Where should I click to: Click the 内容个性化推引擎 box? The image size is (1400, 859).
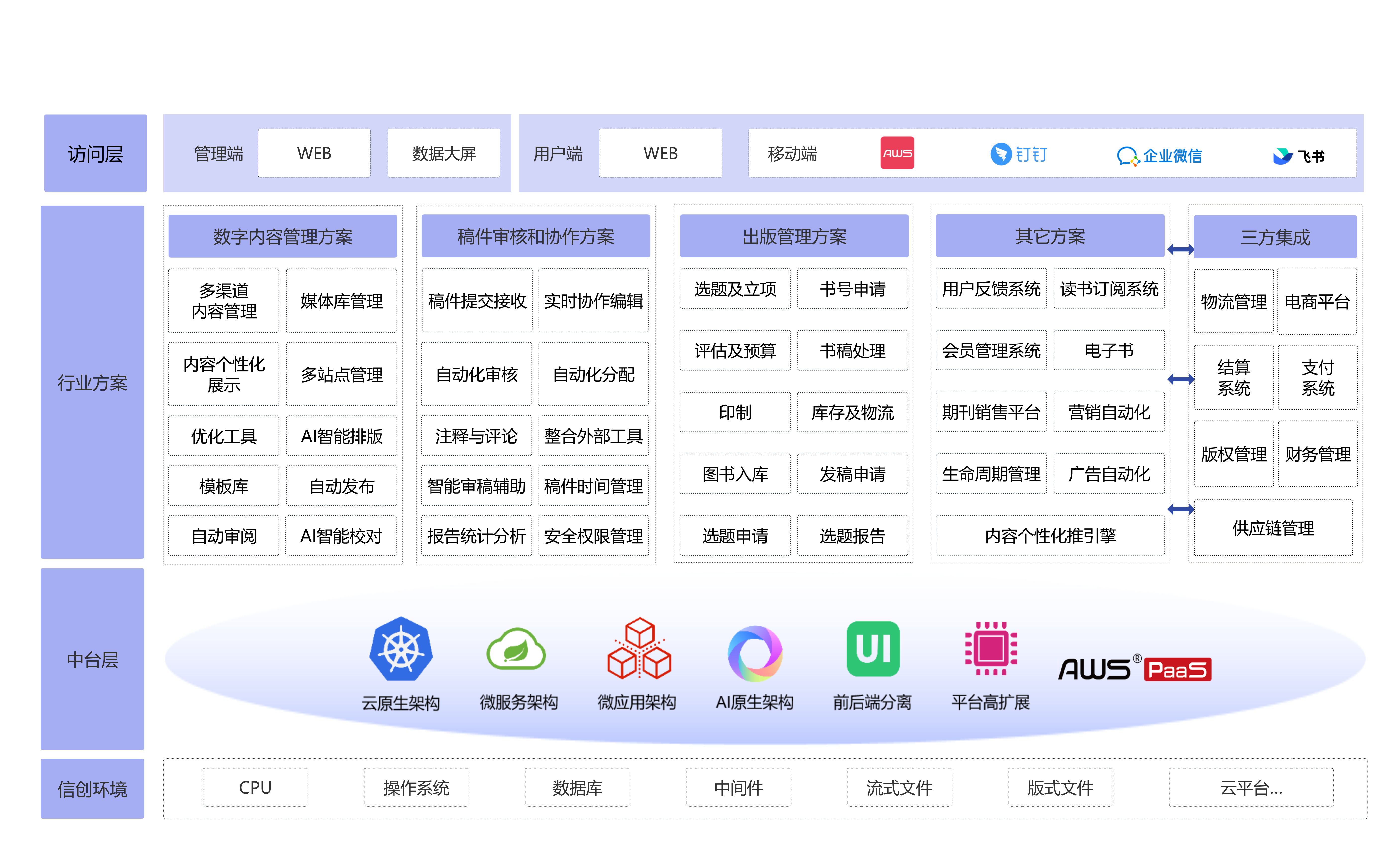1050,535
